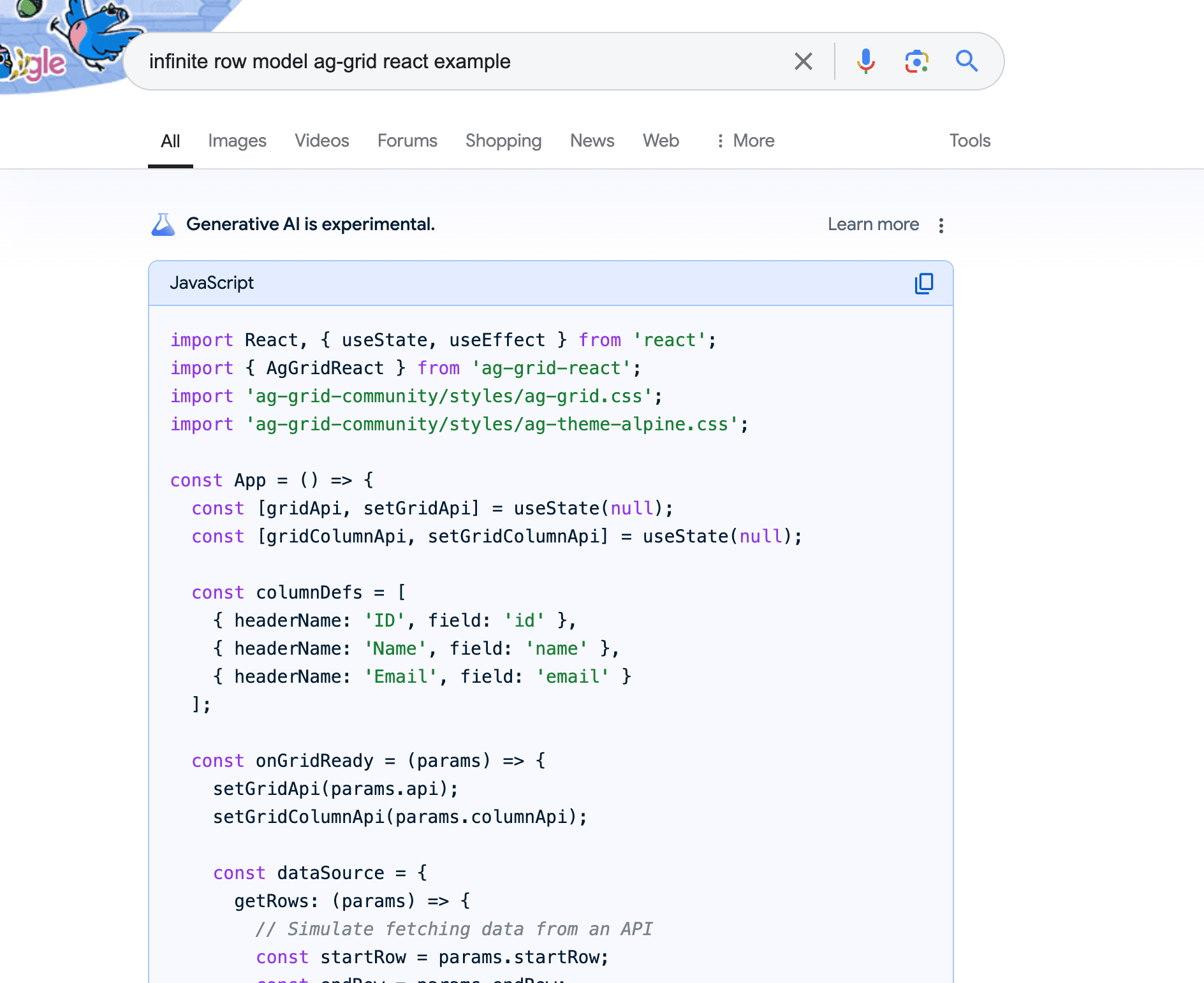The width and height of the screenshot is (1204, 983).
Task: Click the JavaScript code block header label
Action: pyautogui.click(x=212, y=283)
